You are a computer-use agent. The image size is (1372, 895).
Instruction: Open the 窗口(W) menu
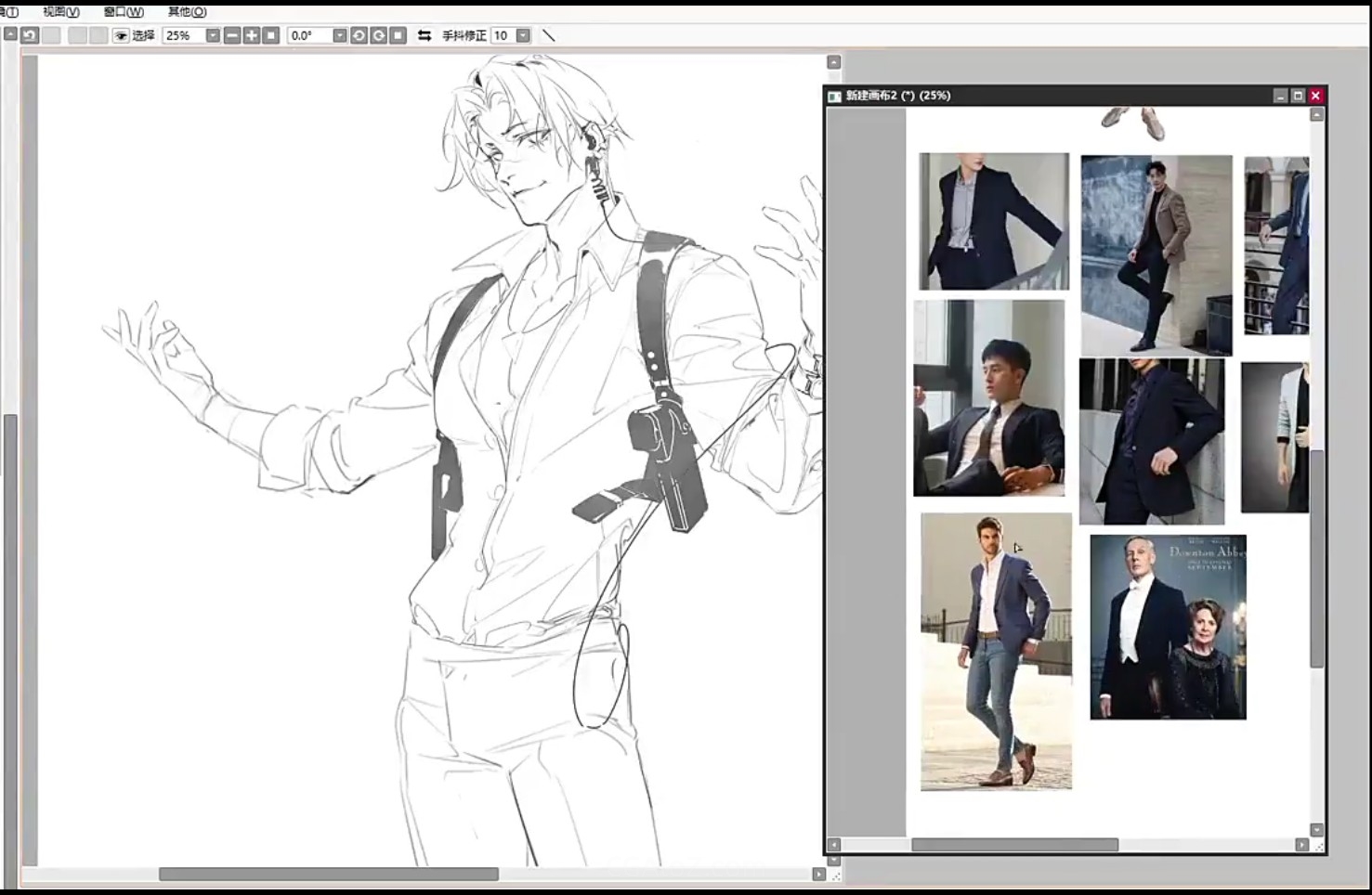124,12
